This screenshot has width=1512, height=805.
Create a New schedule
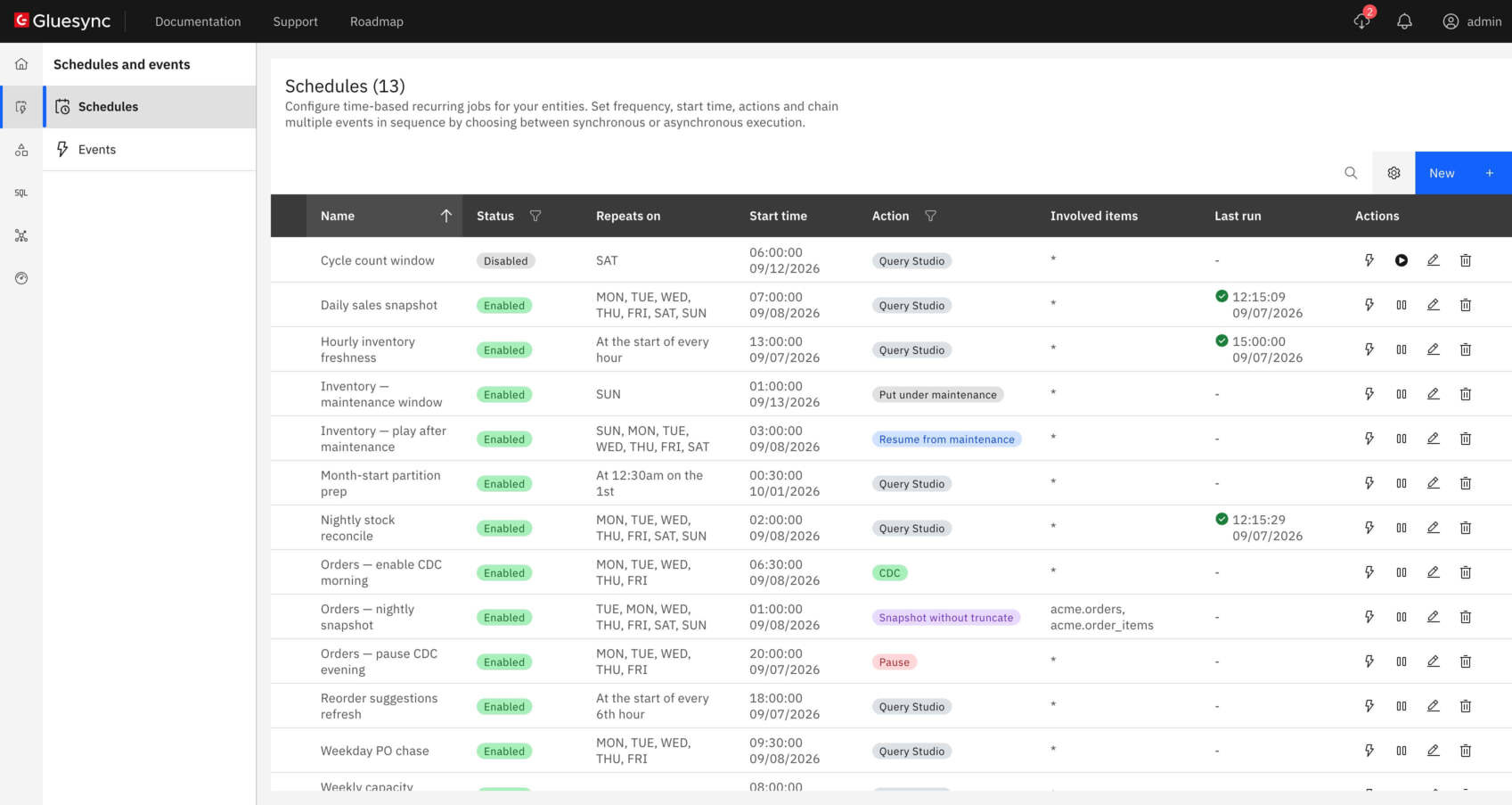pos(1463,173)
